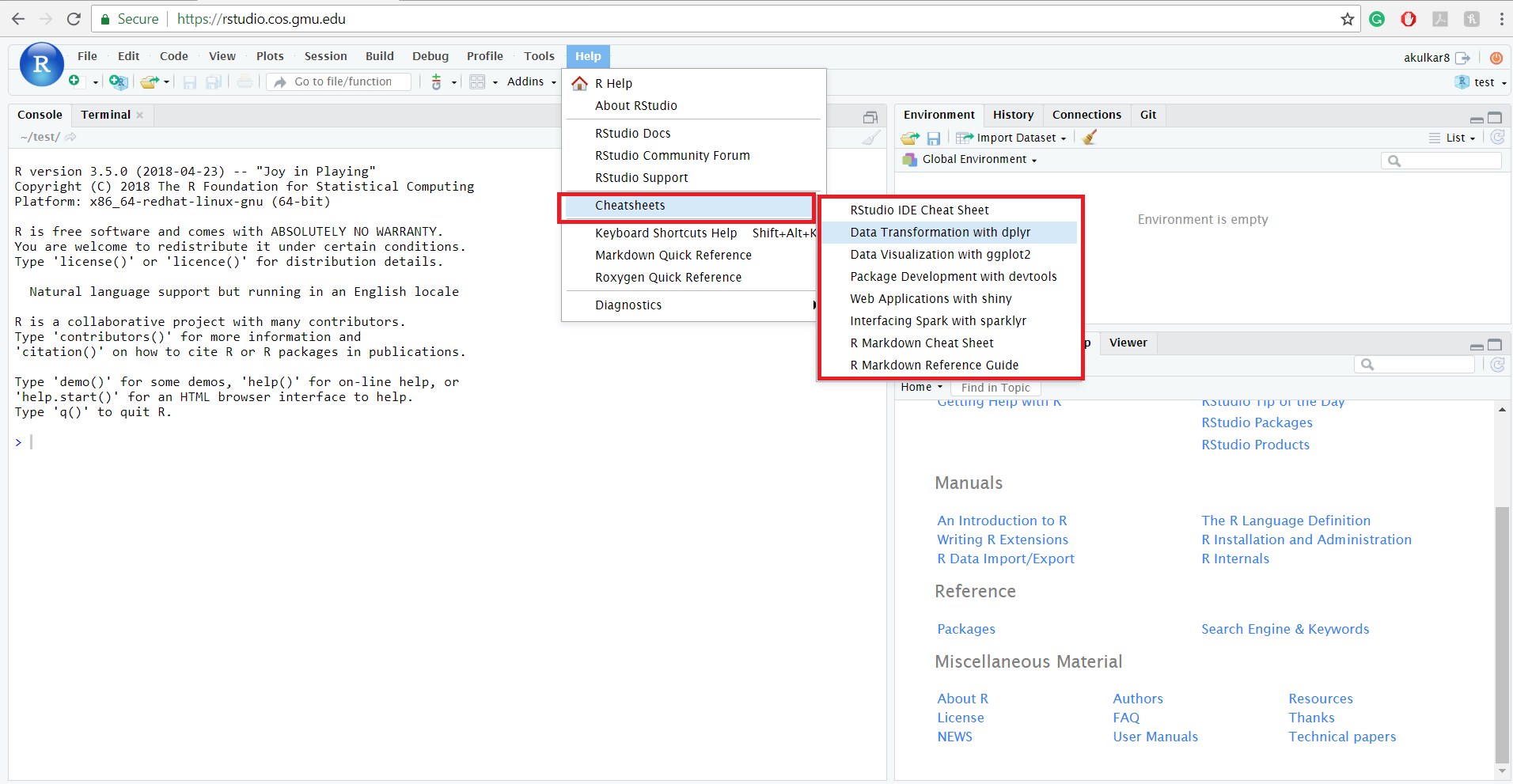Viewport: 1513px width, 784px height.
Task: Click the Open File folder icon in main toolbar
Action: pyautogui.click(x=149, y=81)
